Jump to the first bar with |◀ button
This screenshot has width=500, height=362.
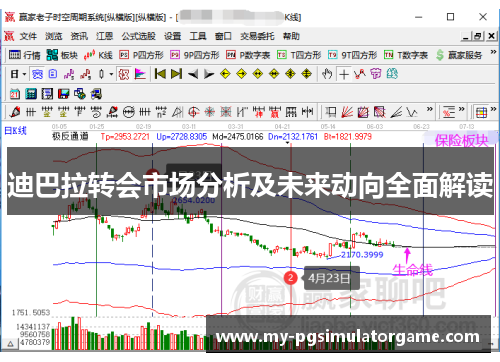160,74
